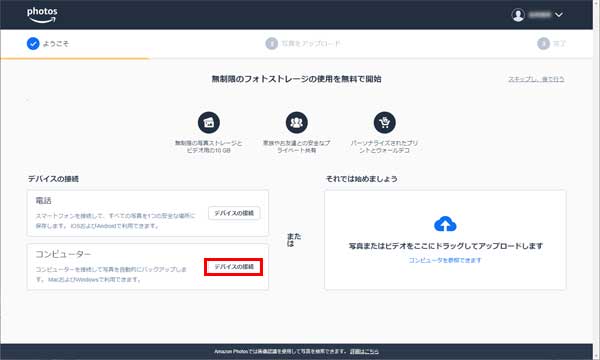Click the skip for later link
The height and width of the screenshot is (360, 600).
point(536,79)
